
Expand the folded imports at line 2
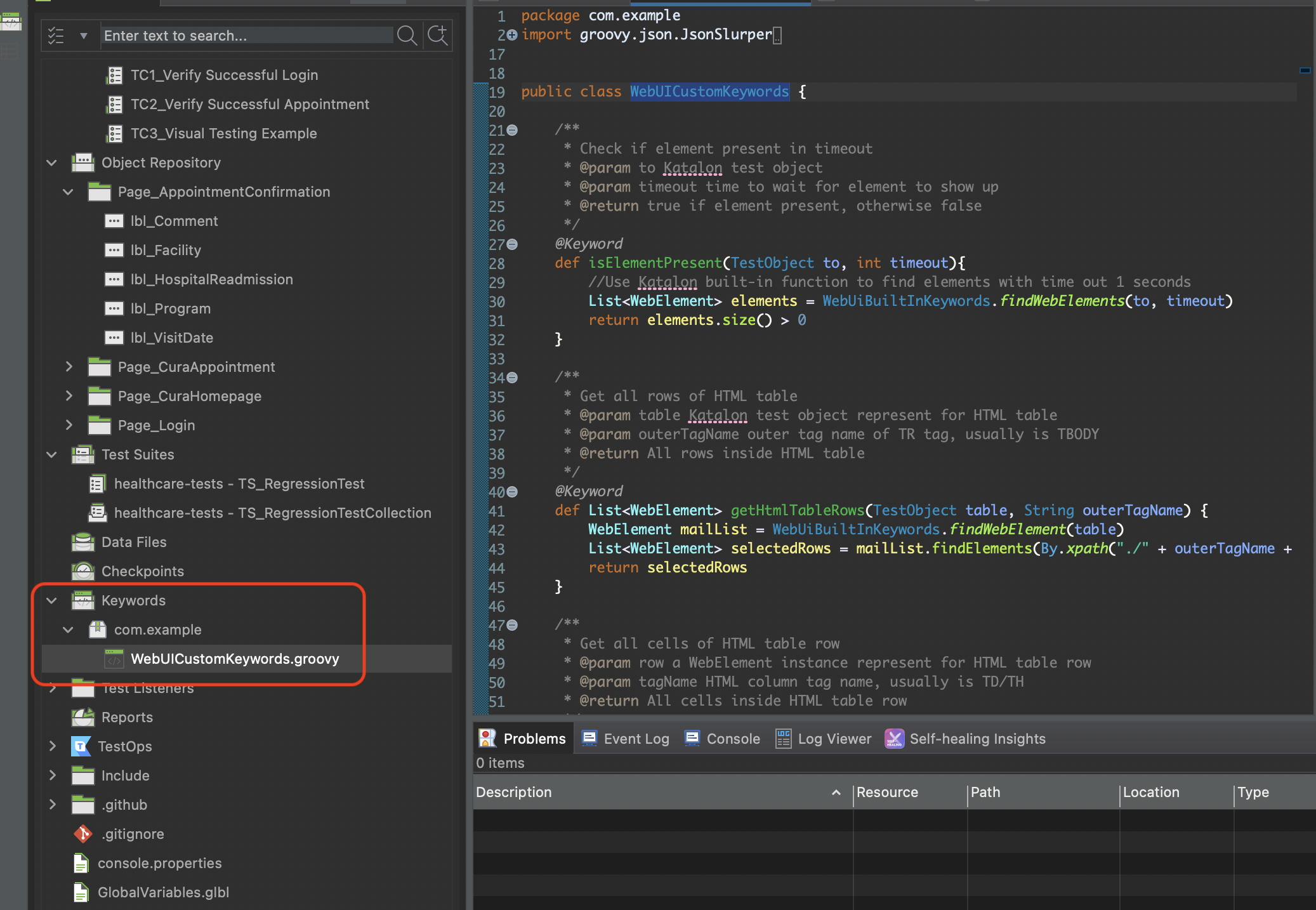513,35
